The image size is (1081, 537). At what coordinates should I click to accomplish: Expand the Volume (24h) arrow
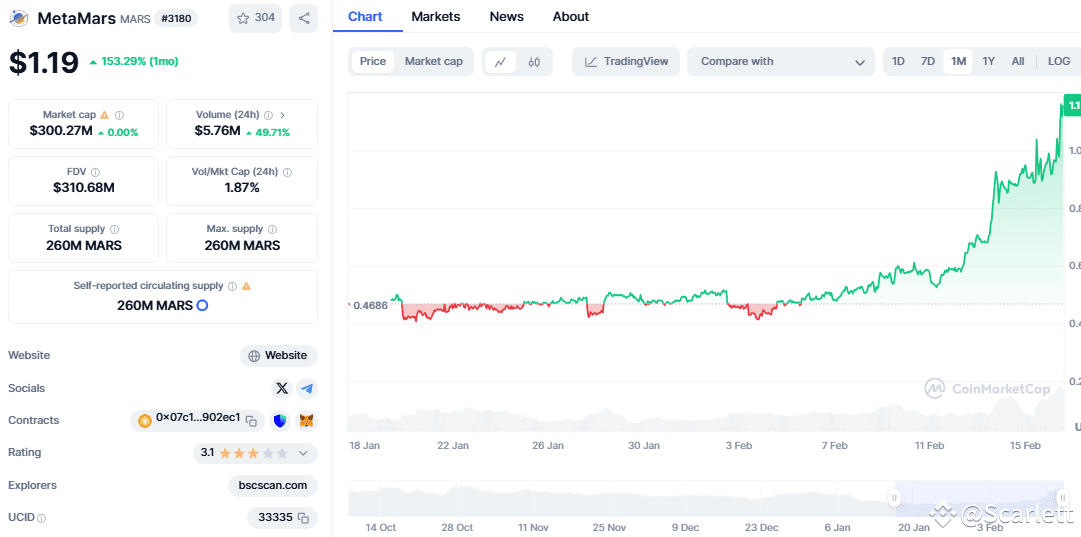tap(283, 115)
